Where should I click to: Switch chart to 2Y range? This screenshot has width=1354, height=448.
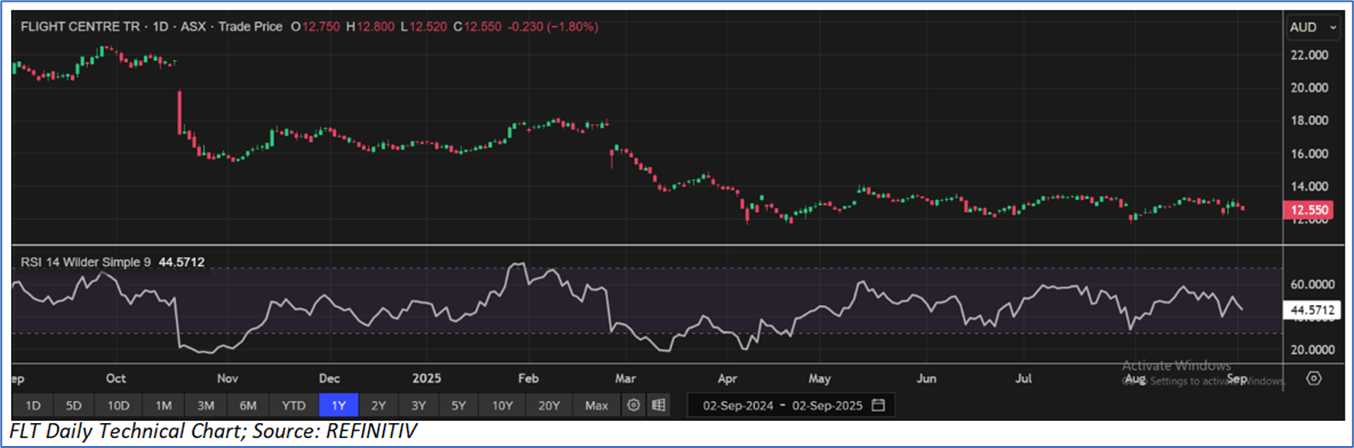[x=378, y=405]
